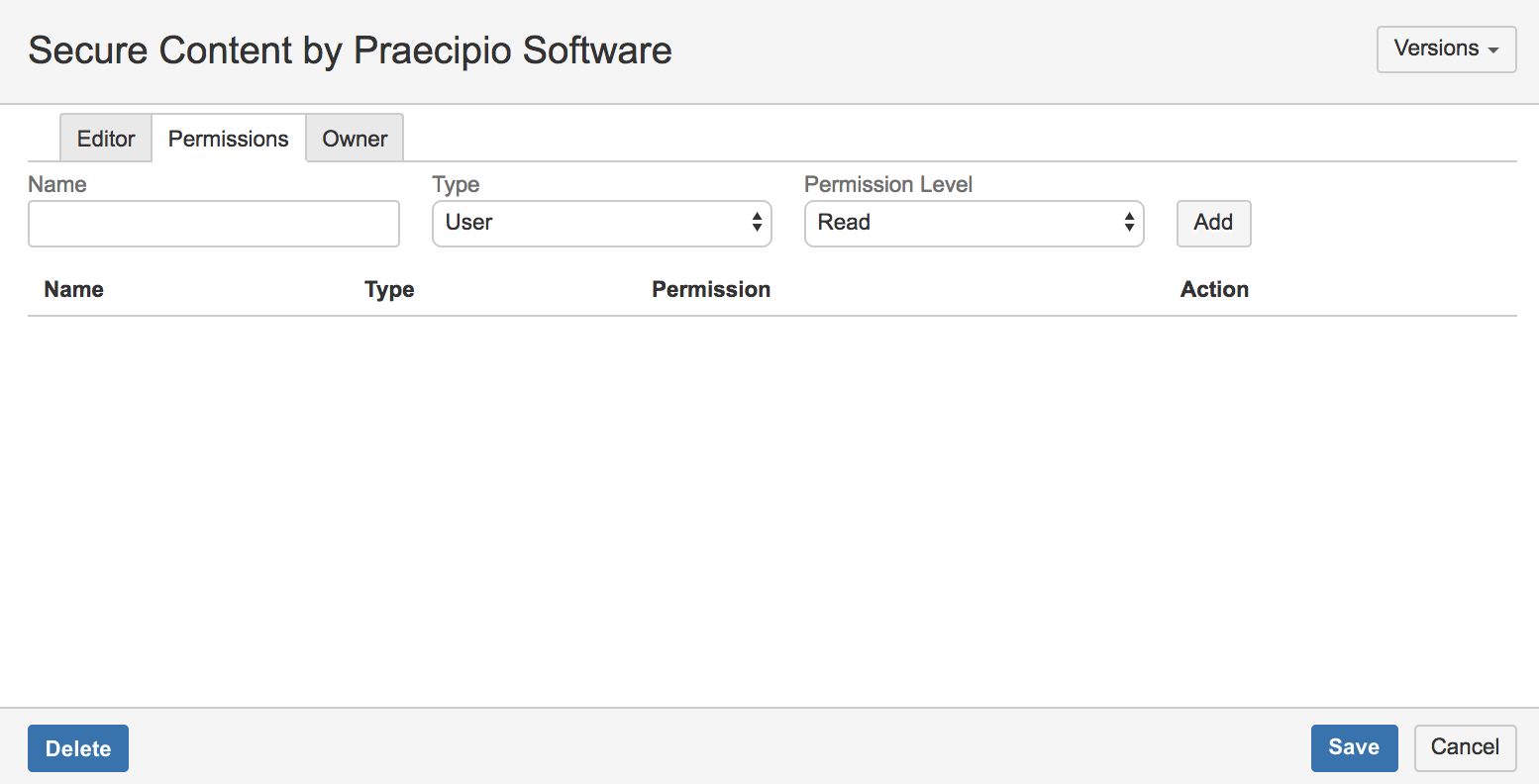Go to the Owner tab
The image size is (1539, 784).
point(355,139)
